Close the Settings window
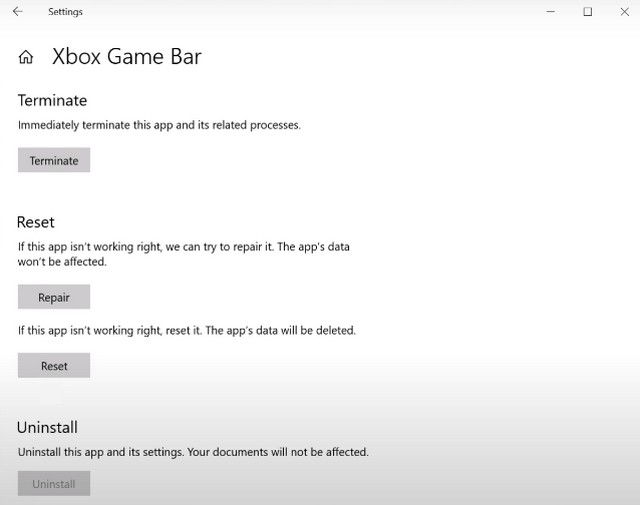 [624, 11]
